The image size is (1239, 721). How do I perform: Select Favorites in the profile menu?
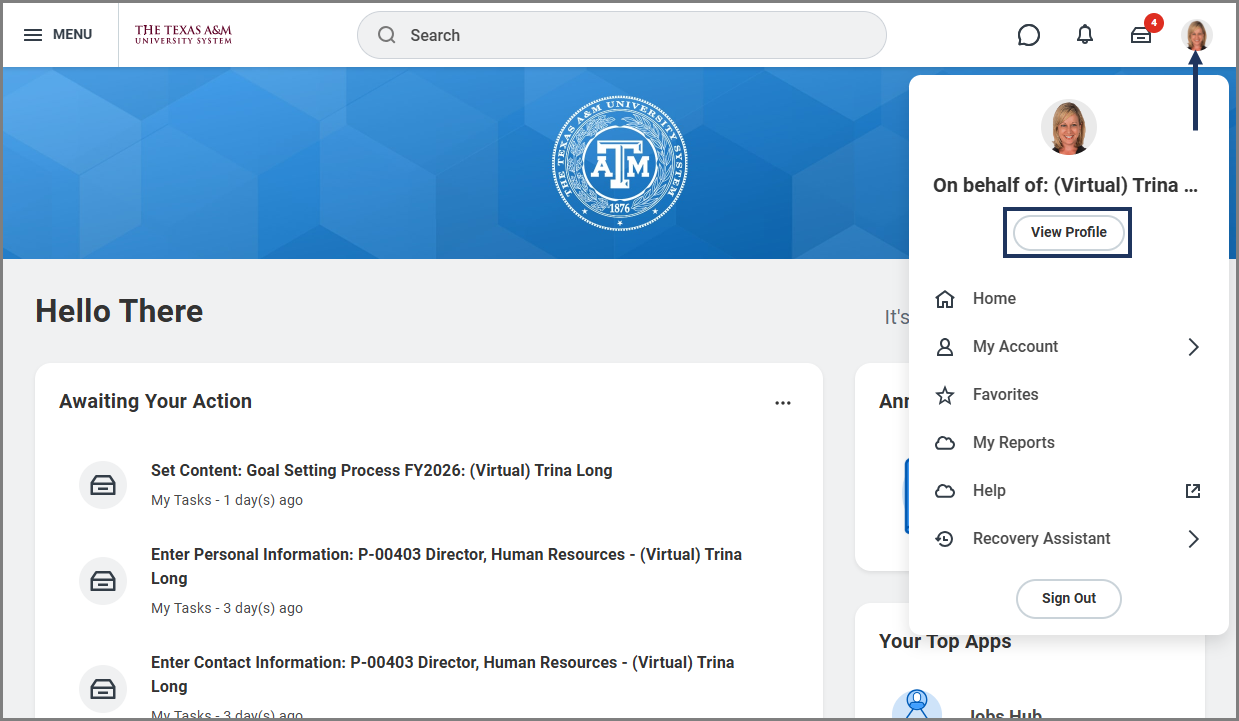coord(1005,395)
